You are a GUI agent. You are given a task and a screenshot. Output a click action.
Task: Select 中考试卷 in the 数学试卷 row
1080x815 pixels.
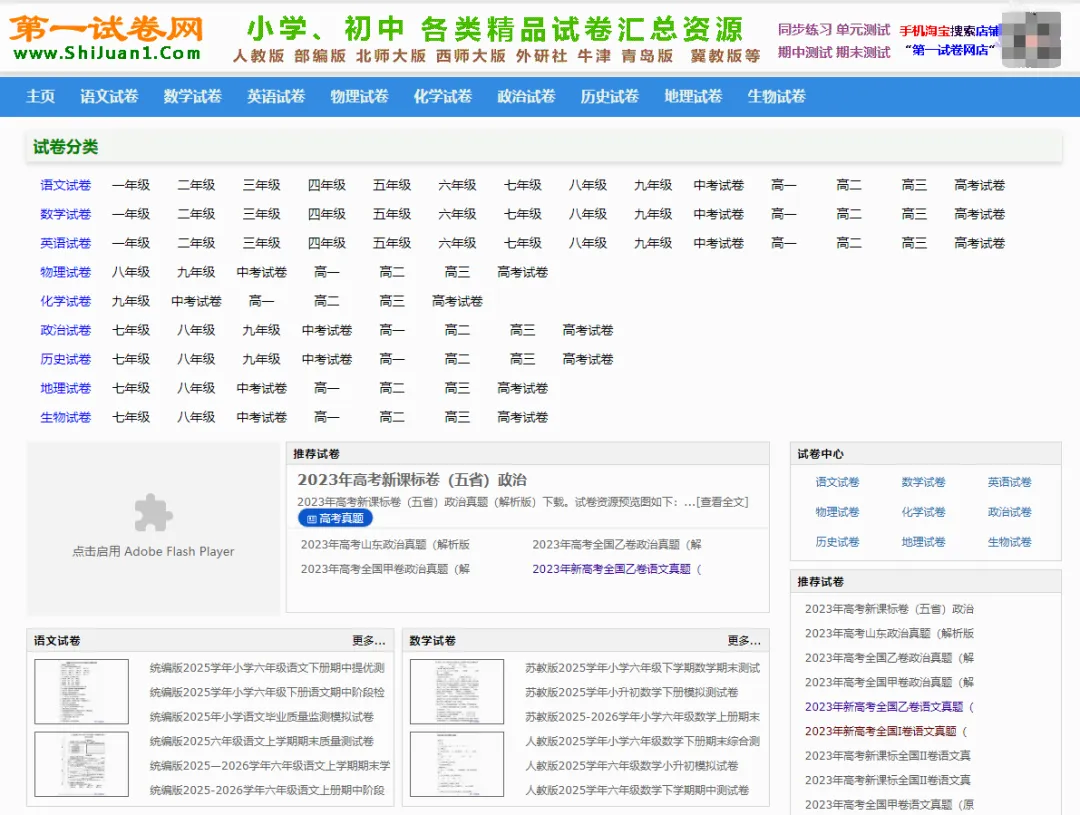718,214
